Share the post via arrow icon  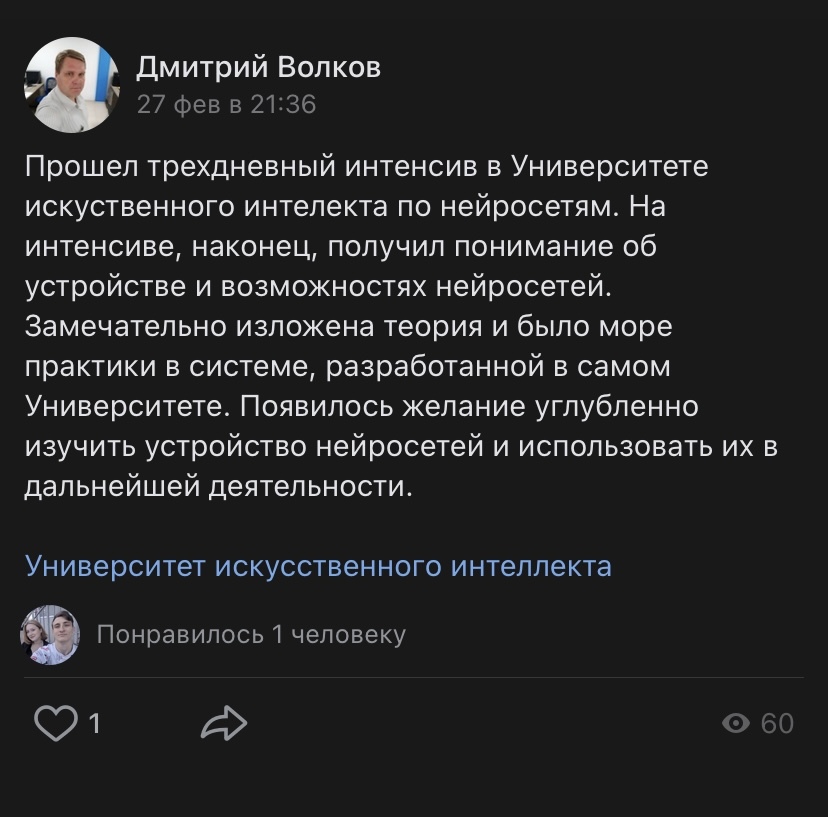[223, 723]
